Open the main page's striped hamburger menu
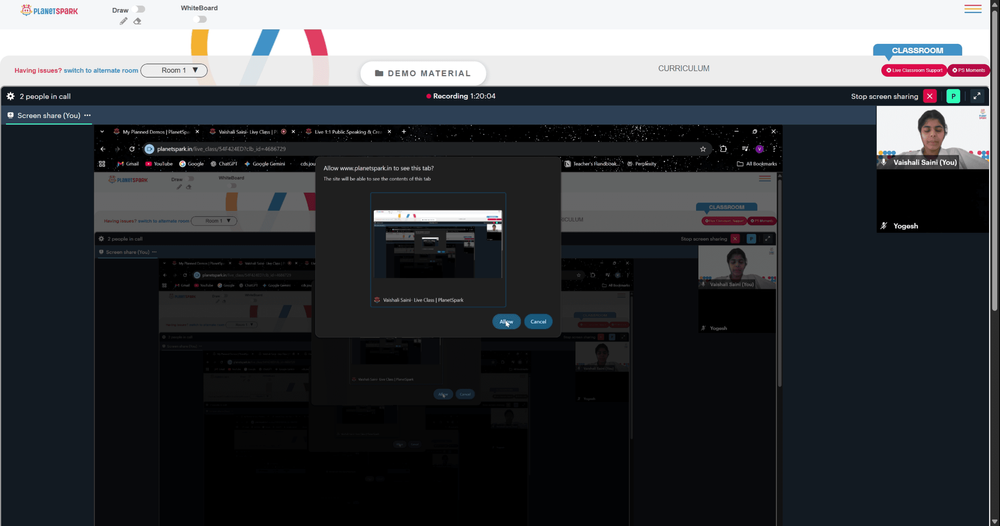Image resolution: width=1000 pixels, height=526 pixels. 973,9
